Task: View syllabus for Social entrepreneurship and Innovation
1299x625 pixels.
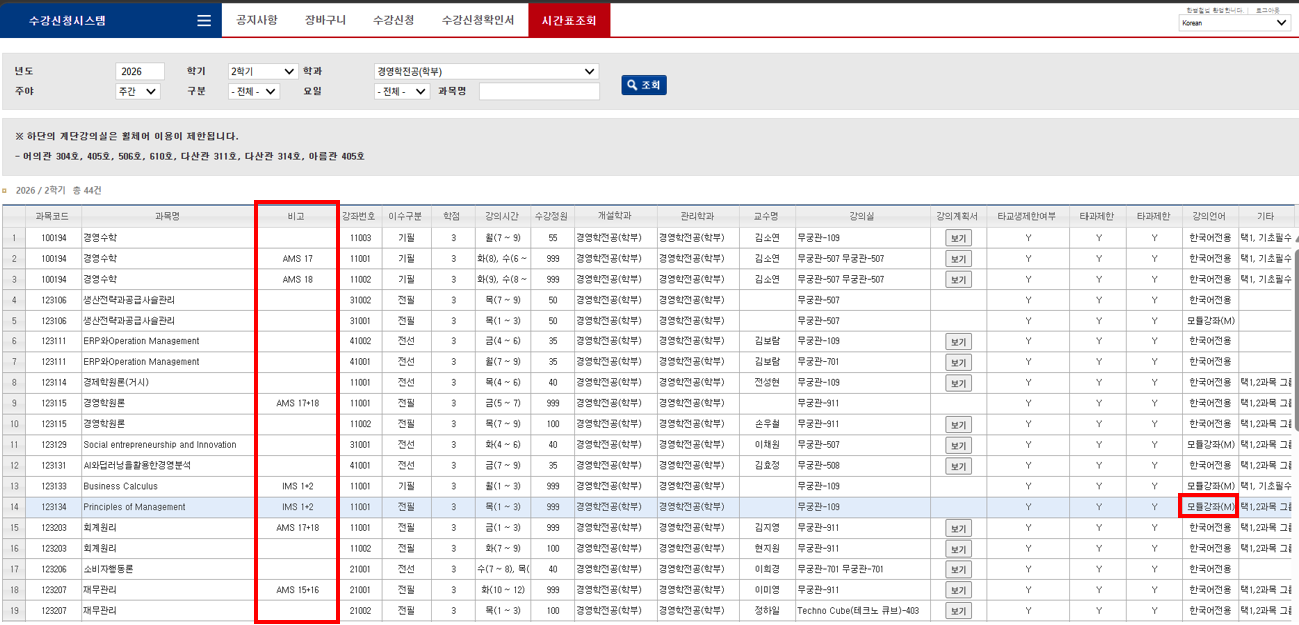Action: click(x=958, y=445)
